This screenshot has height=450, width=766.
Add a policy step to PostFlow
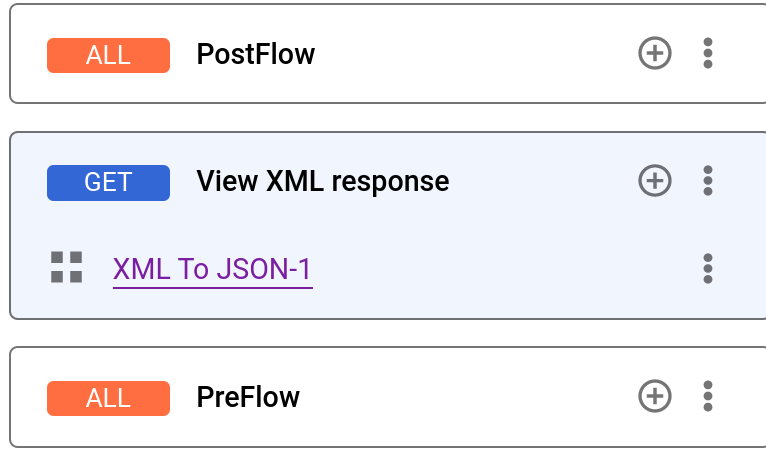coord(654,53)
